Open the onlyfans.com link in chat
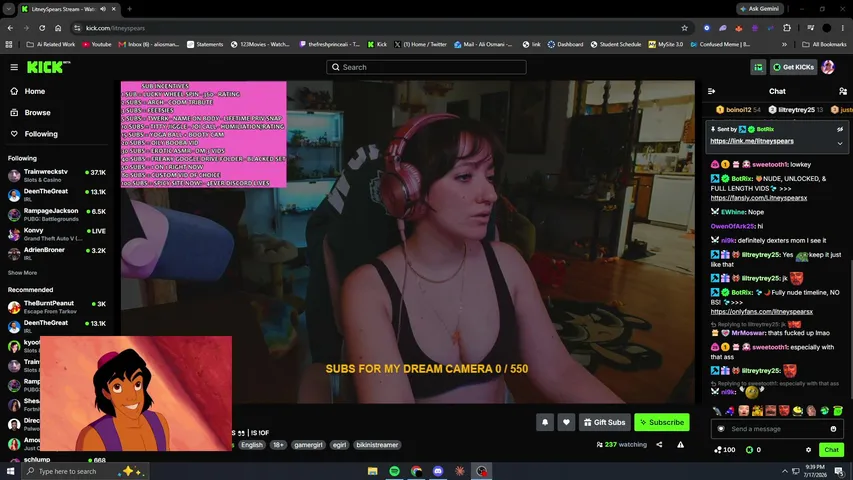853x480 pixels. 762,312
